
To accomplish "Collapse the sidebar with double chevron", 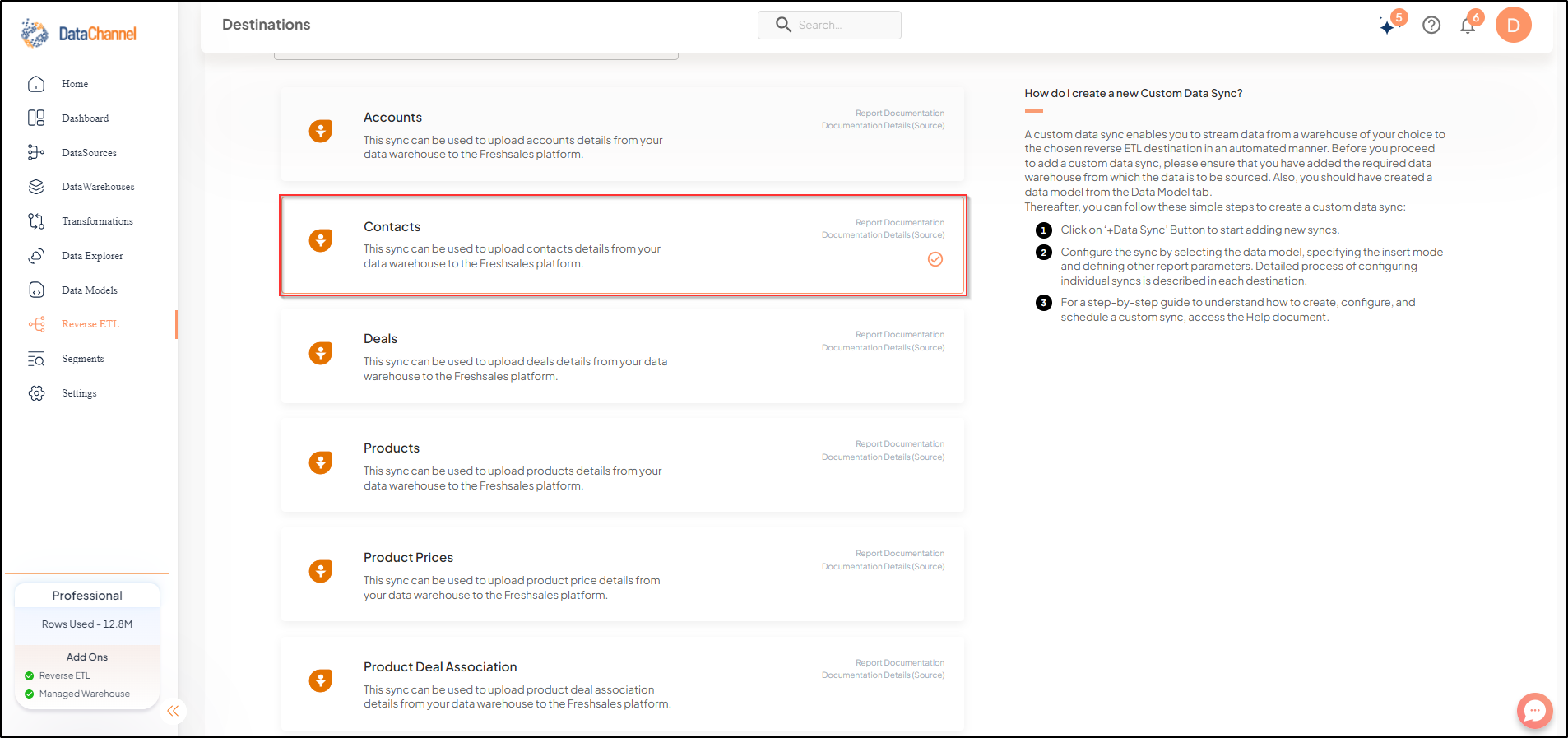I will point(173,711).
